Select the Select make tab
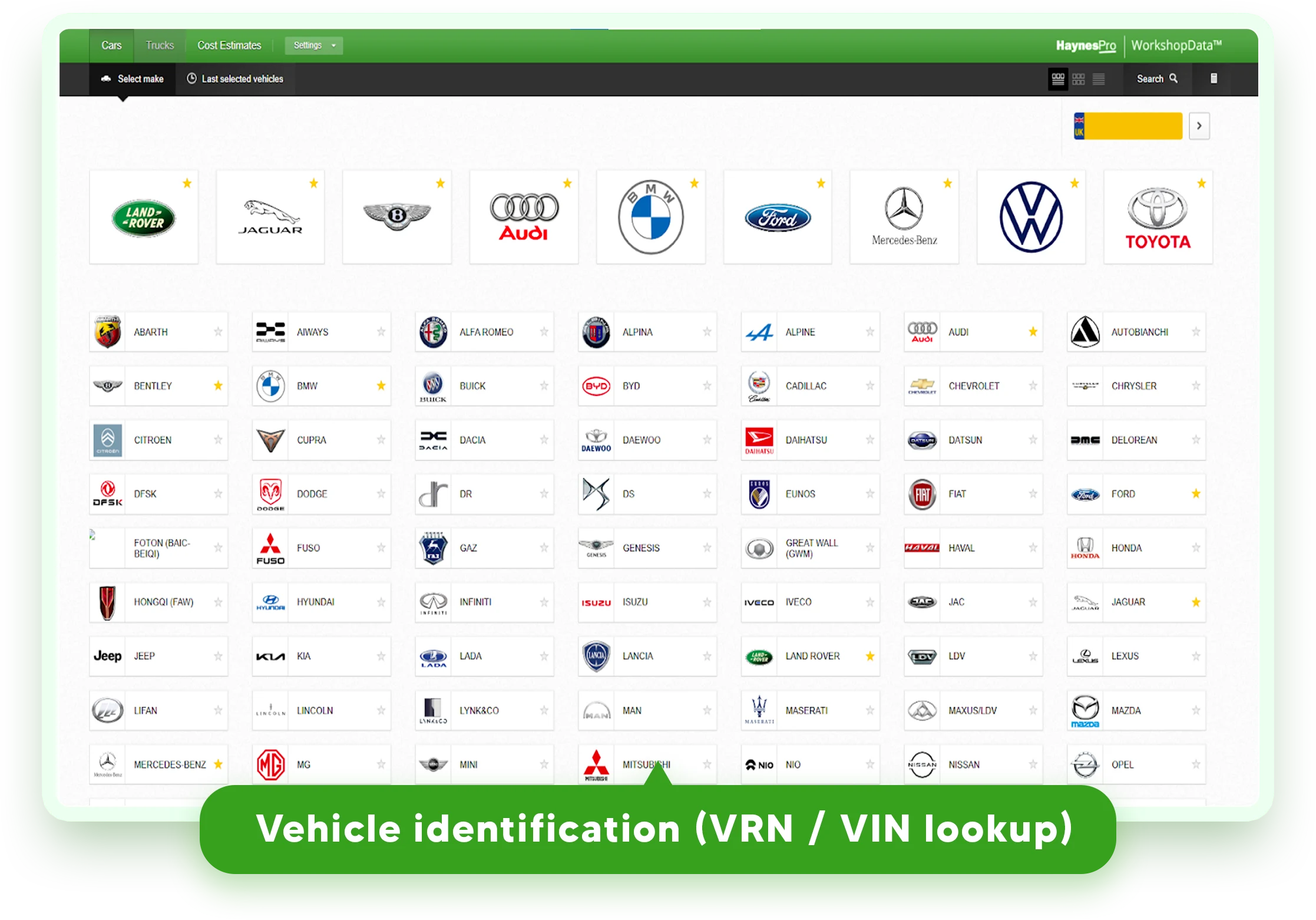 (133, 79)
